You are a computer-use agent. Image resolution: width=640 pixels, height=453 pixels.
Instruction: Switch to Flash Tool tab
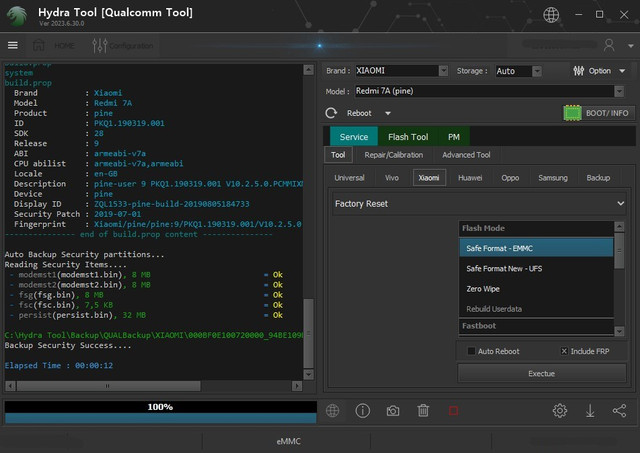[408, 137]
